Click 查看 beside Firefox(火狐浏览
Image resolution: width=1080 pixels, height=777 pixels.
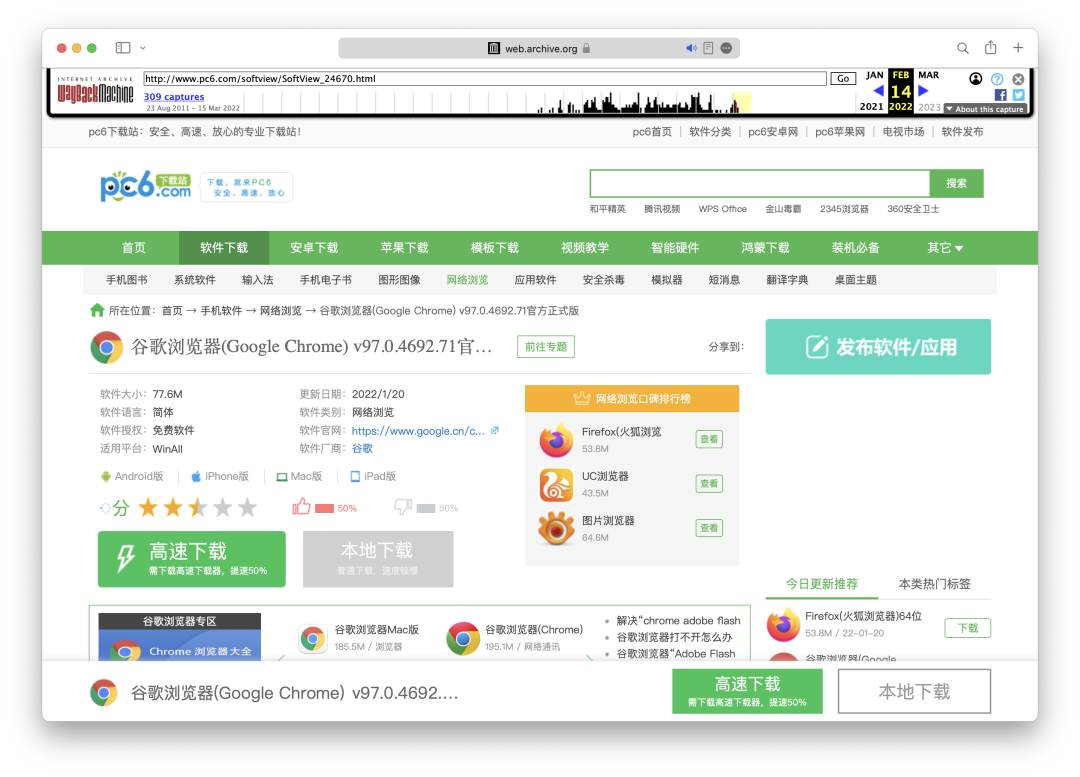[x=709, y=439]
